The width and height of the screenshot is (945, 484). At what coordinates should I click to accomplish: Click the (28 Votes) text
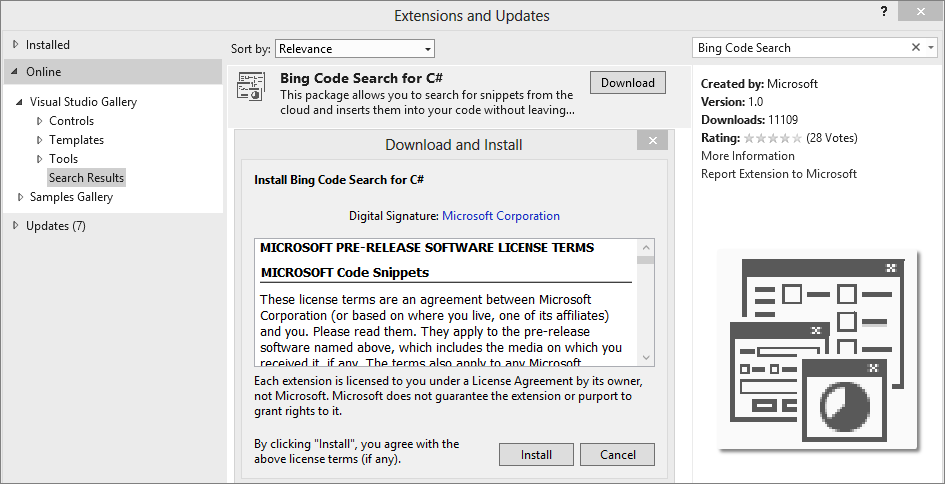(x=832, y=138)
